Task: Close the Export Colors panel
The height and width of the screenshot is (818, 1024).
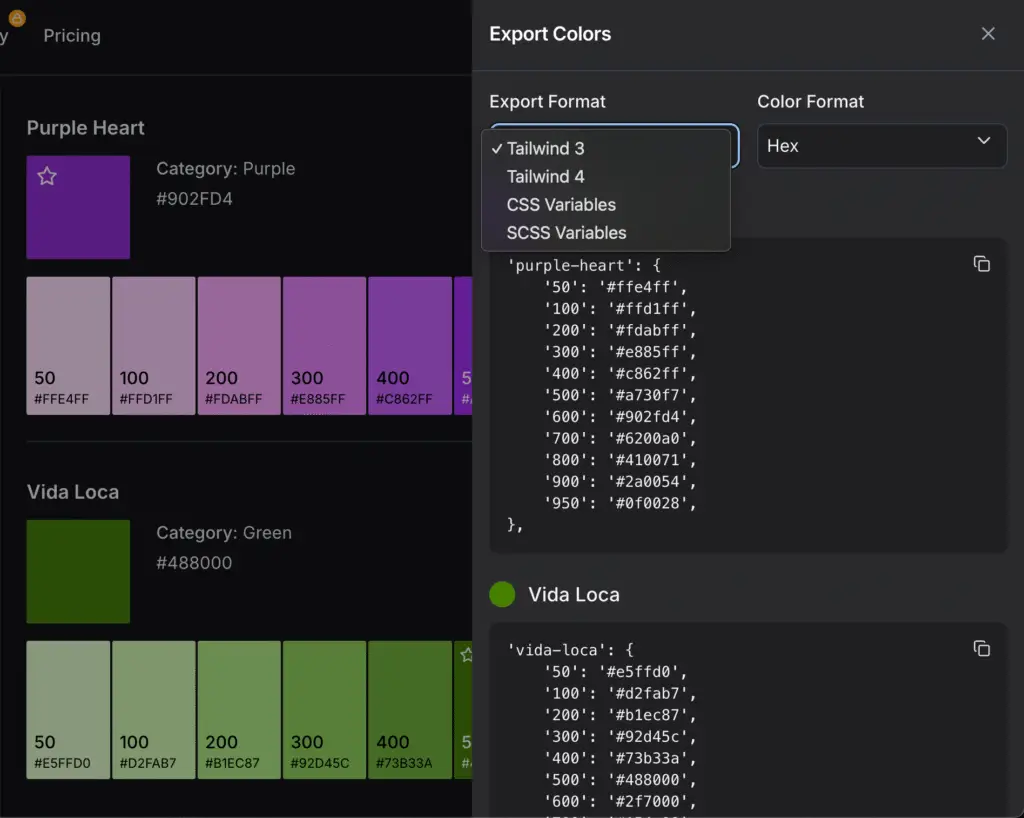Action: click(988, 34)
